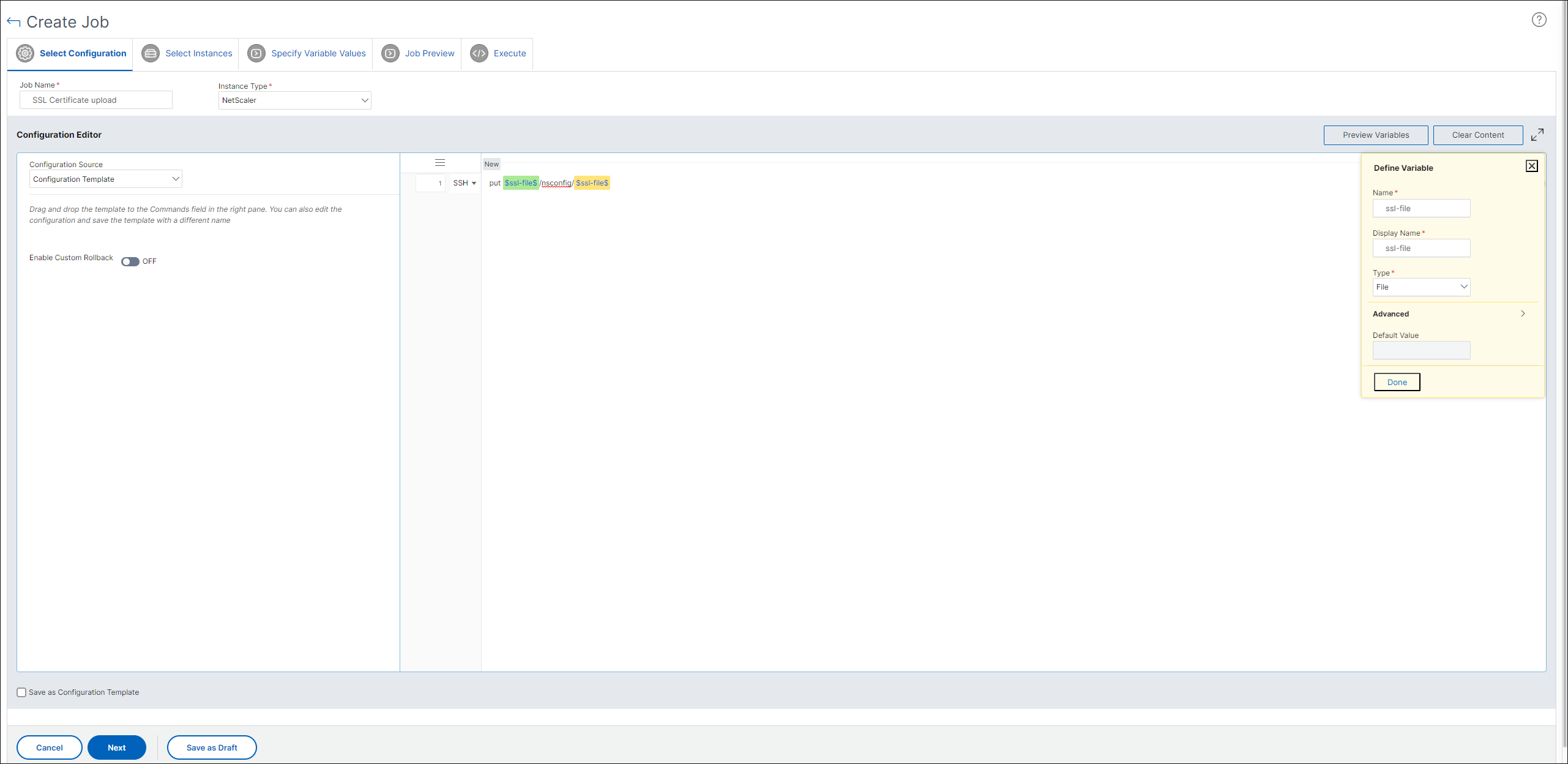
Task: Click line number 1 in editor
Action: click(x=431, y=183)
